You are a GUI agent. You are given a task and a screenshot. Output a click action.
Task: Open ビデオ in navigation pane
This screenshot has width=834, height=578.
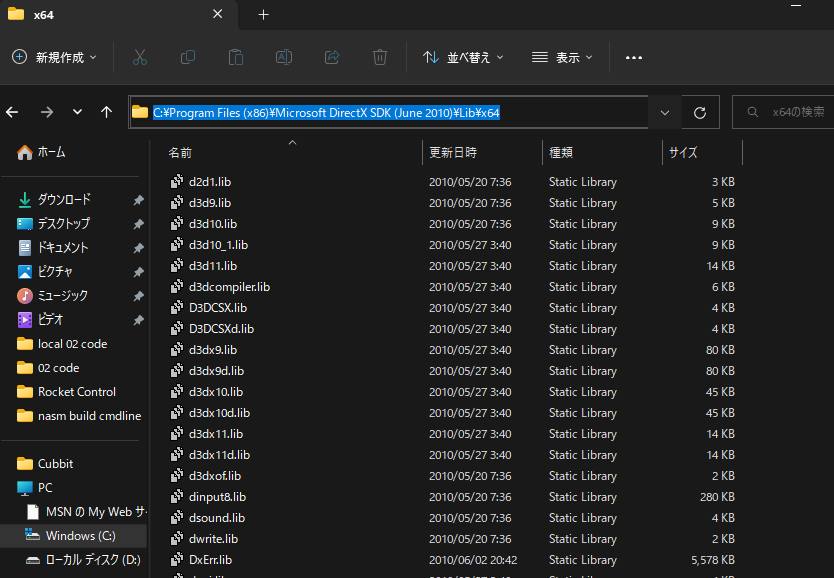pos(51,320)
